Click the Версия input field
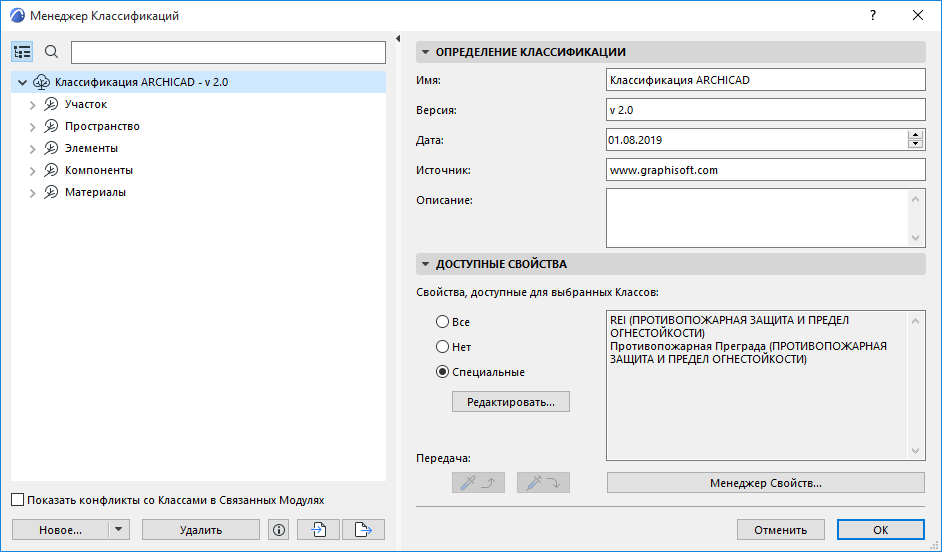This screenshot has height=552, width=942. coord(765,110)
